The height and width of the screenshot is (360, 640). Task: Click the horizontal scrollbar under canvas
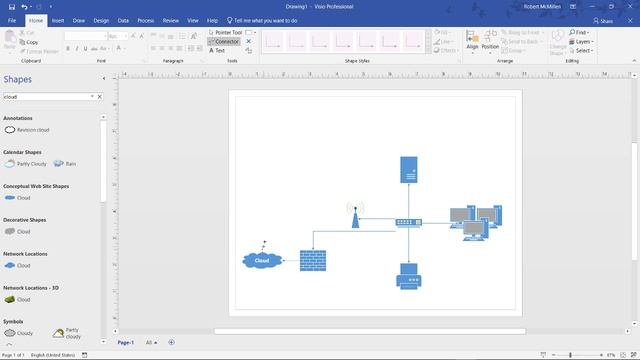(x=370, y=331)
